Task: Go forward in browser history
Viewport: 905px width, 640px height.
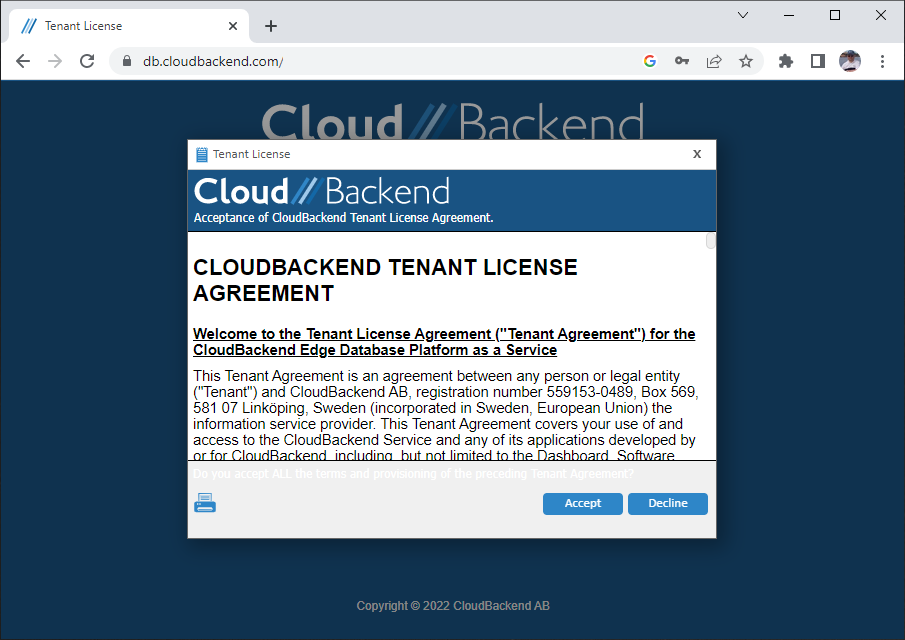Action: 55,61
